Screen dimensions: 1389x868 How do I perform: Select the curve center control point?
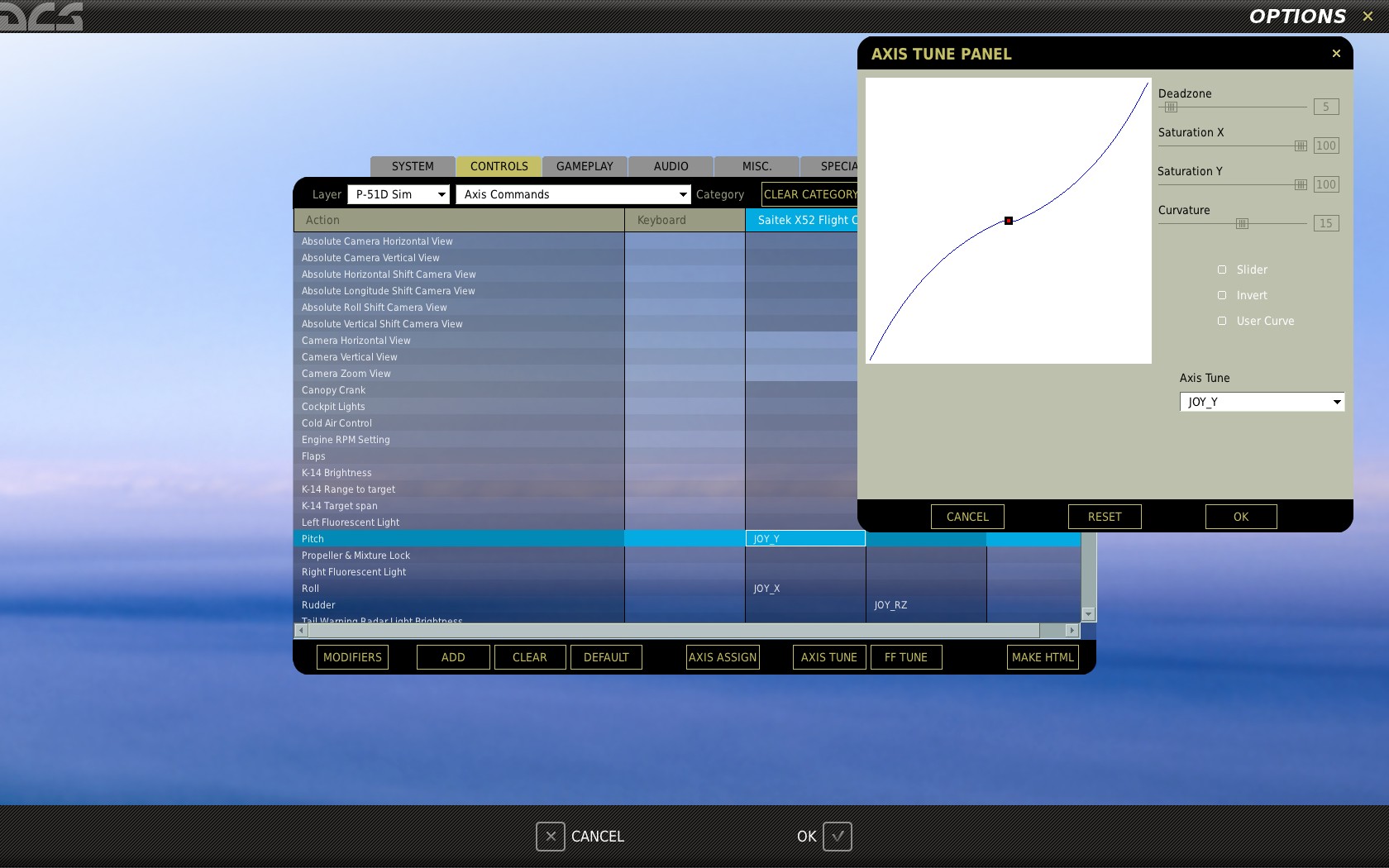[1009, 221]
